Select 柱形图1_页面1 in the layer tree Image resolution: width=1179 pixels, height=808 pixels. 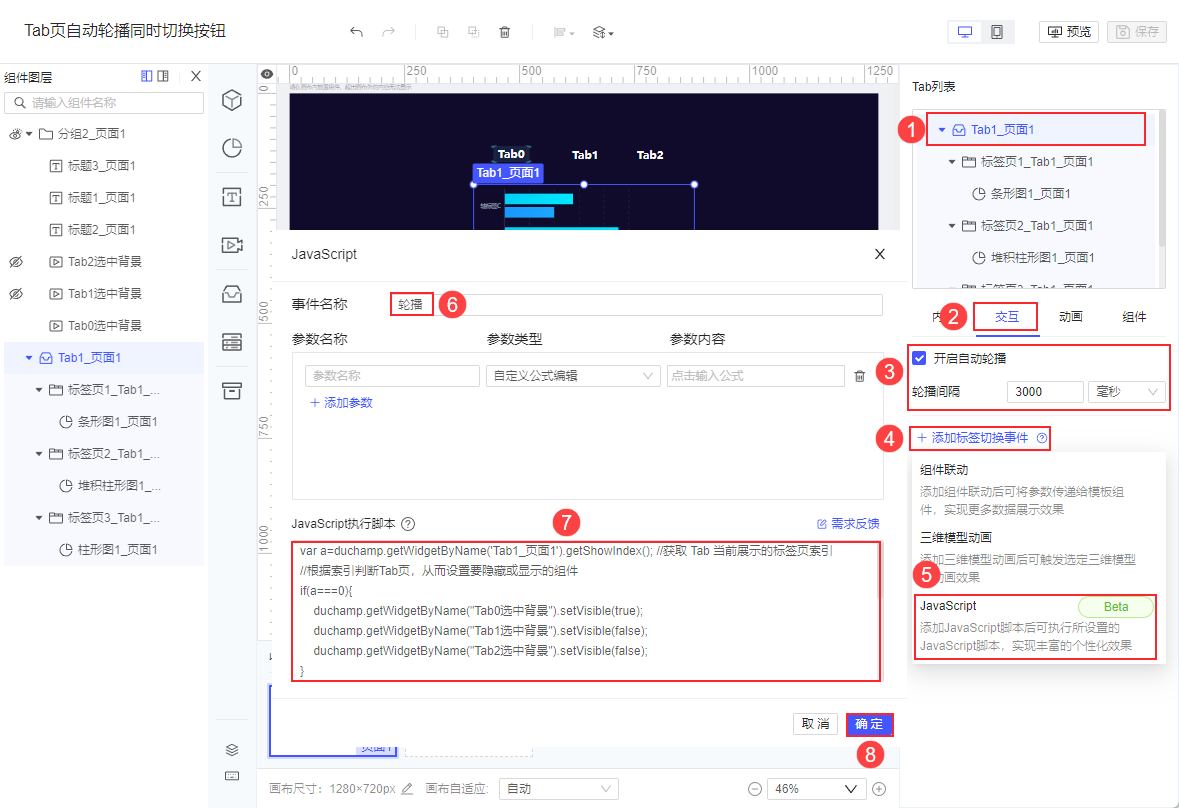point(104,549)
